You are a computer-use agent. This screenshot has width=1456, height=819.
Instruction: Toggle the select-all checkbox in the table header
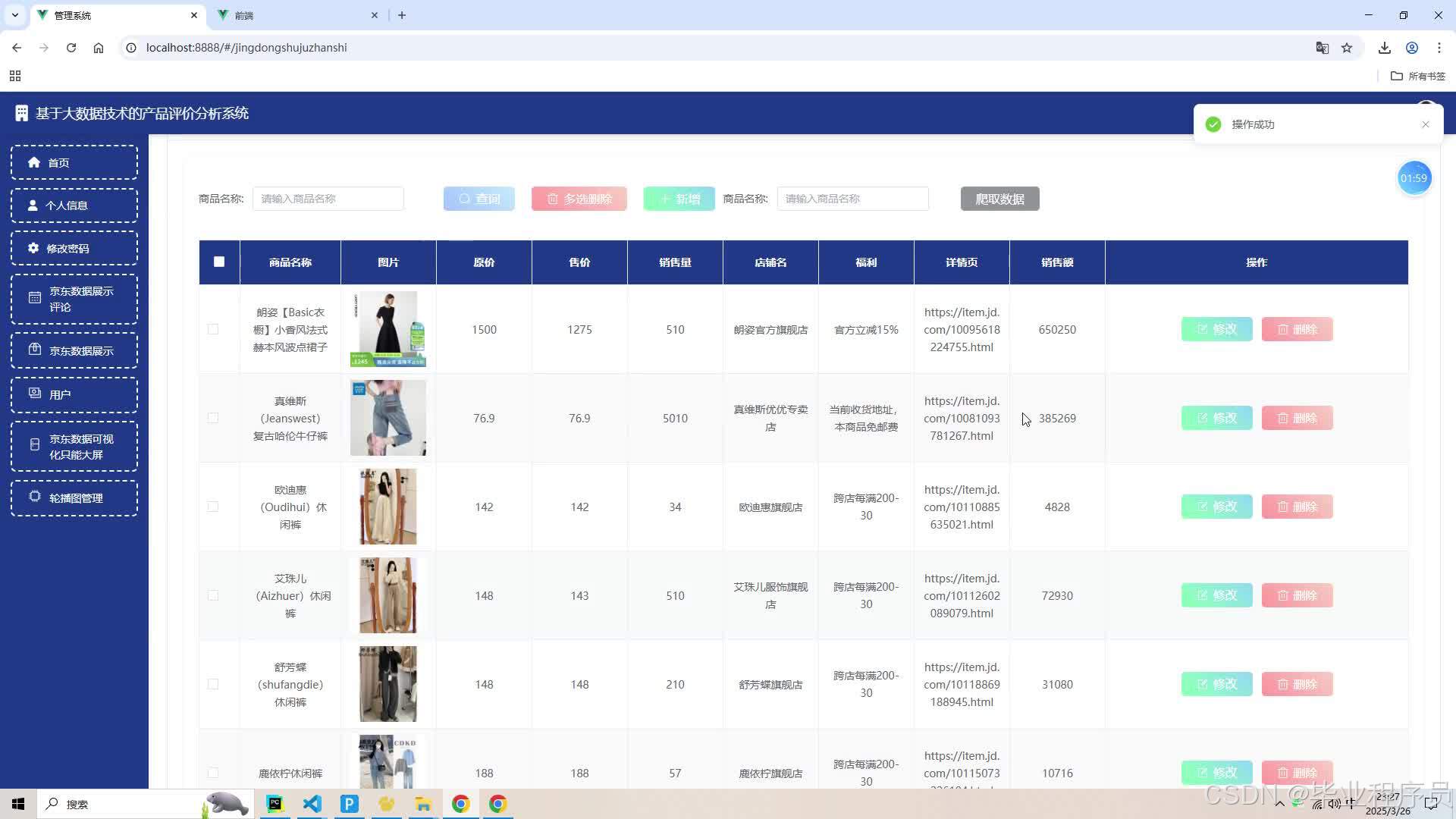[x=219, y=262]
